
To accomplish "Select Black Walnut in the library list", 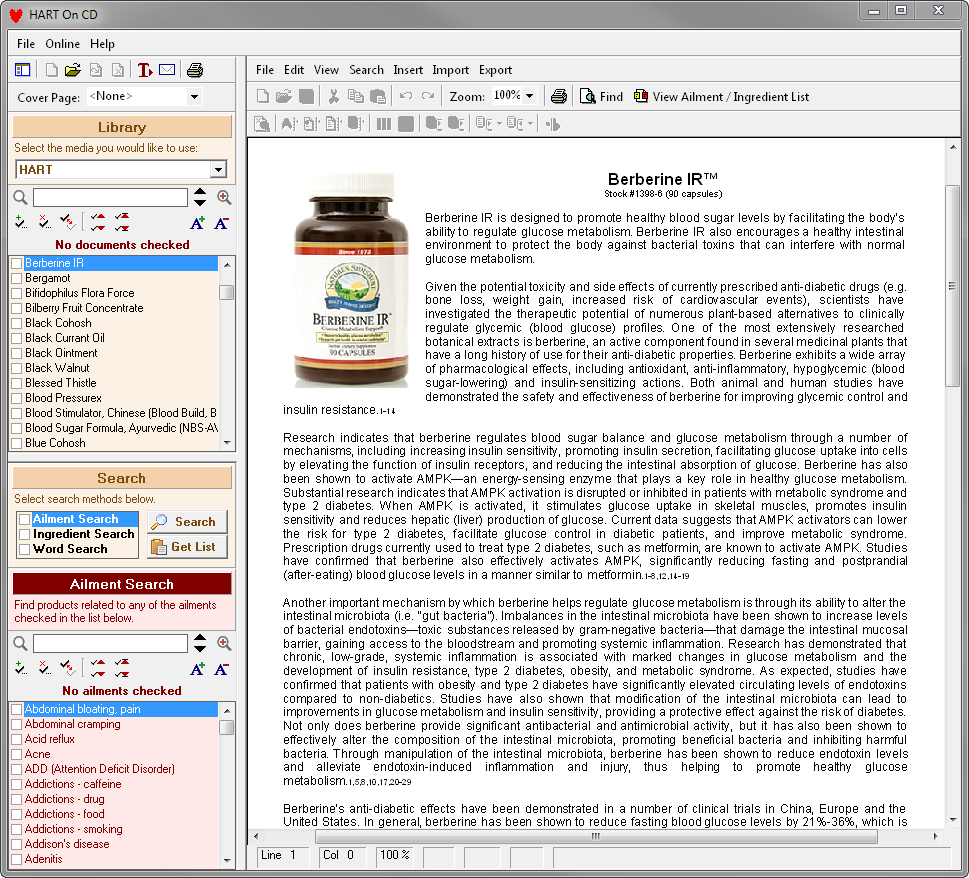I will (x=57, y=368).
